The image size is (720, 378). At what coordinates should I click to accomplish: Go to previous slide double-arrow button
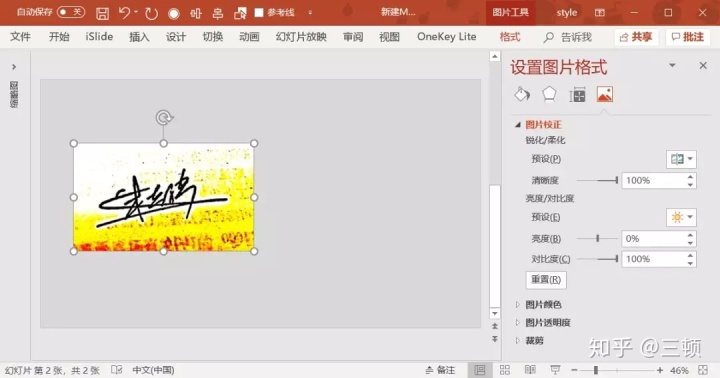pyautogui.click(x=495, y=326)
